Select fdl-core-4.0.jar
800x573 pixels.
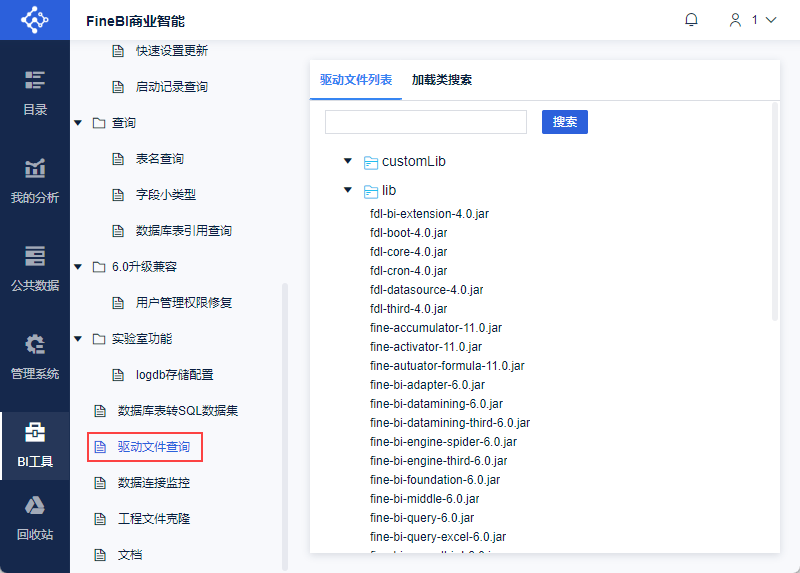click(409, 252)
